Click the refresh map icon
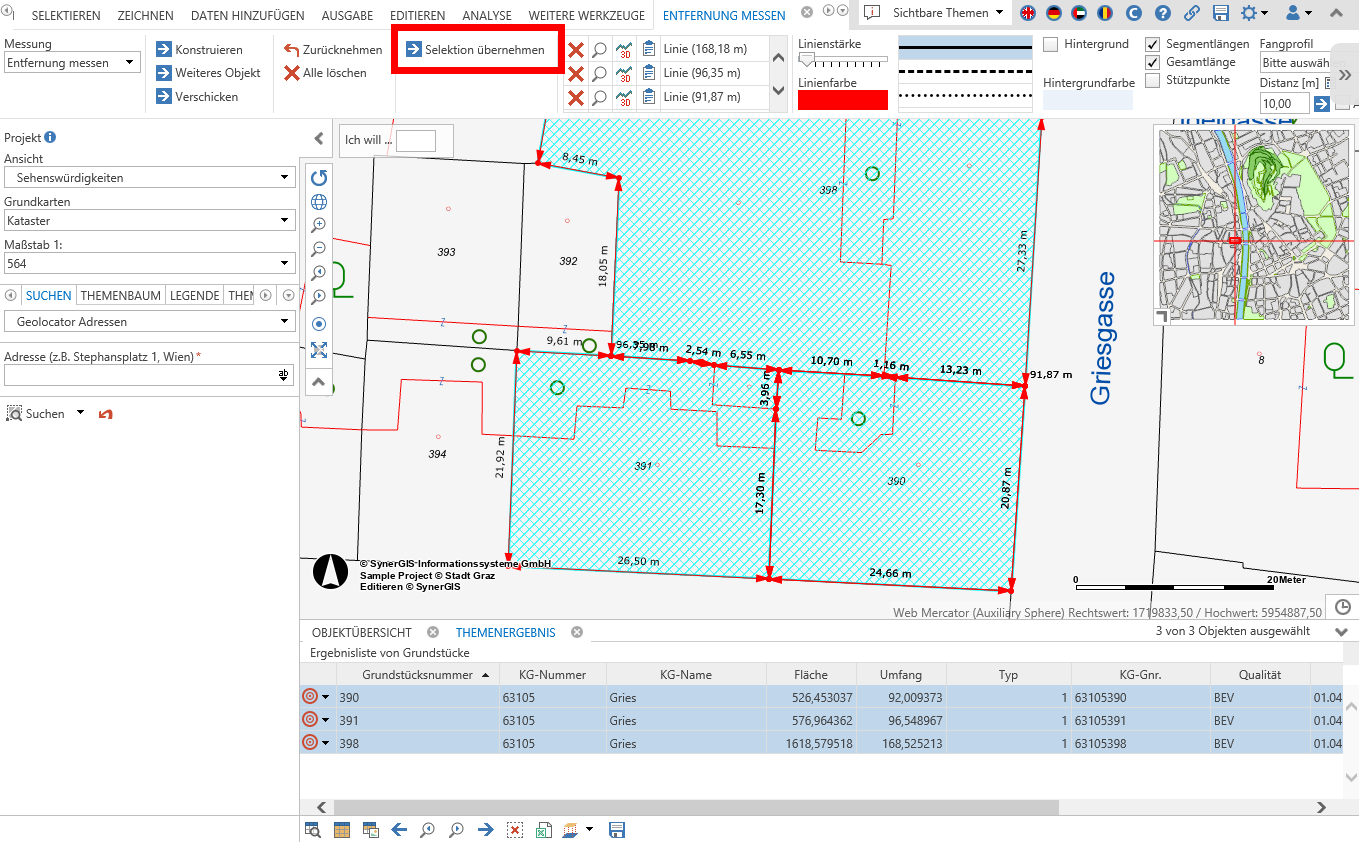 click(319, 177)
